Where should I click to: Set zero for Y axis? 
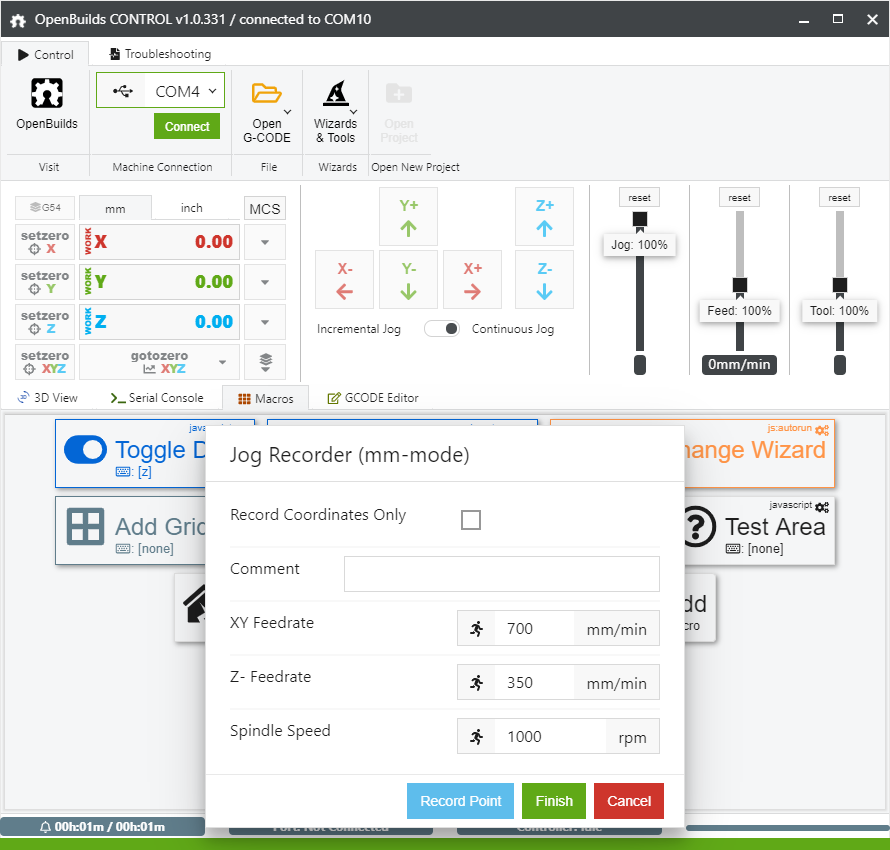click(x=45, y=282)
